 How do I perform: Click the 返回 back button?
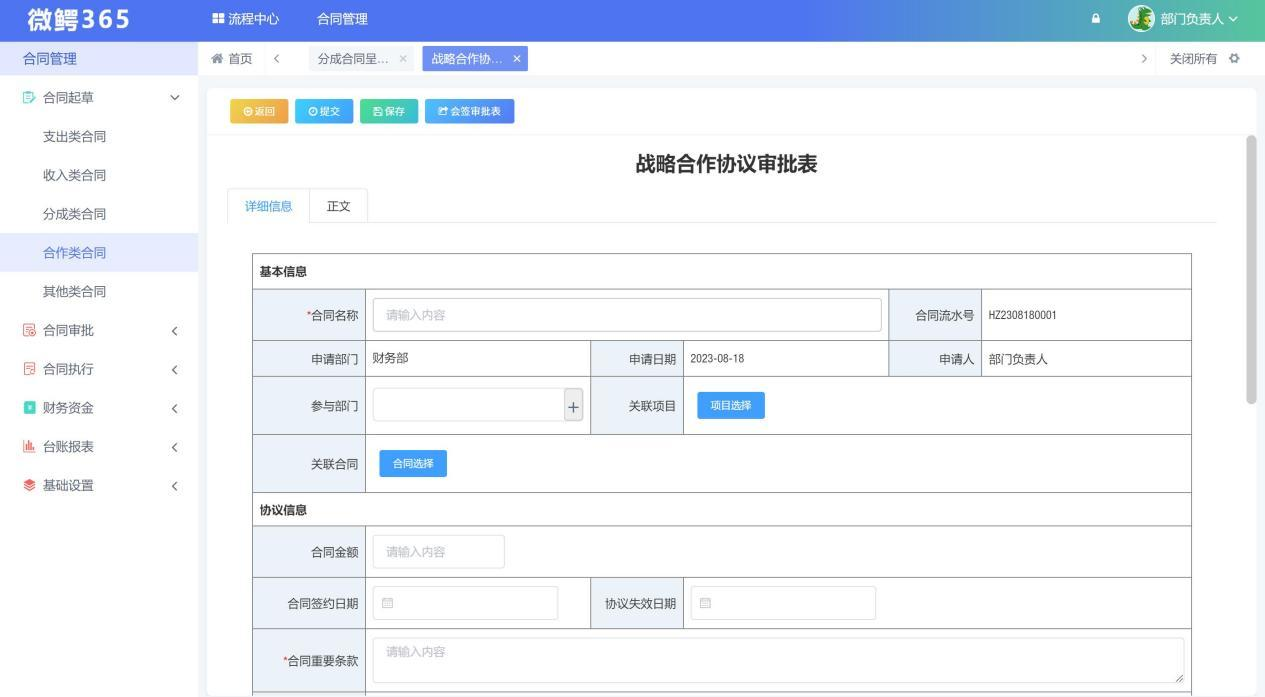coord(259,111)
